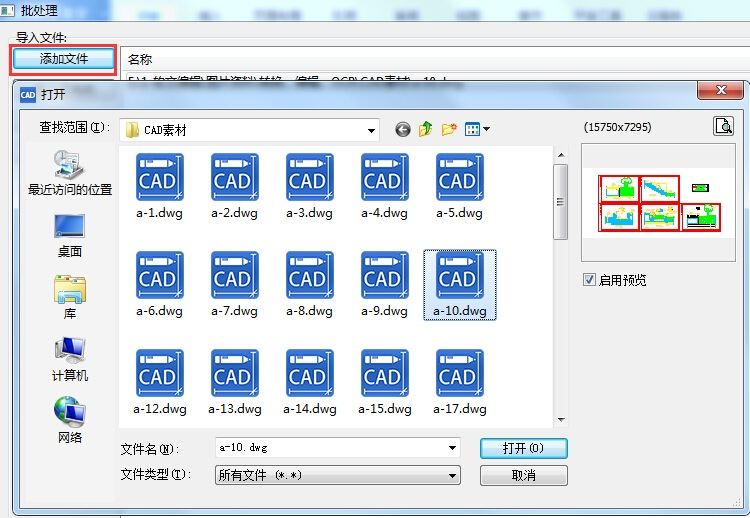Click the 添加文件 button
Viewport: 750px width, 518px height.
tap(64, 59)
